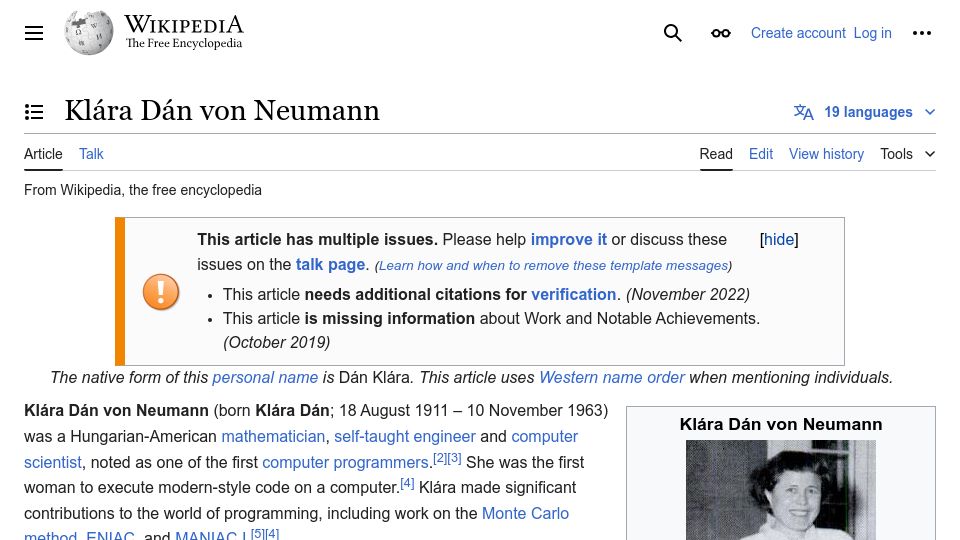Viewport: 960px width, 540px height.
Task: Jump to citation reference [3]
Action: (x=454, y=458)
